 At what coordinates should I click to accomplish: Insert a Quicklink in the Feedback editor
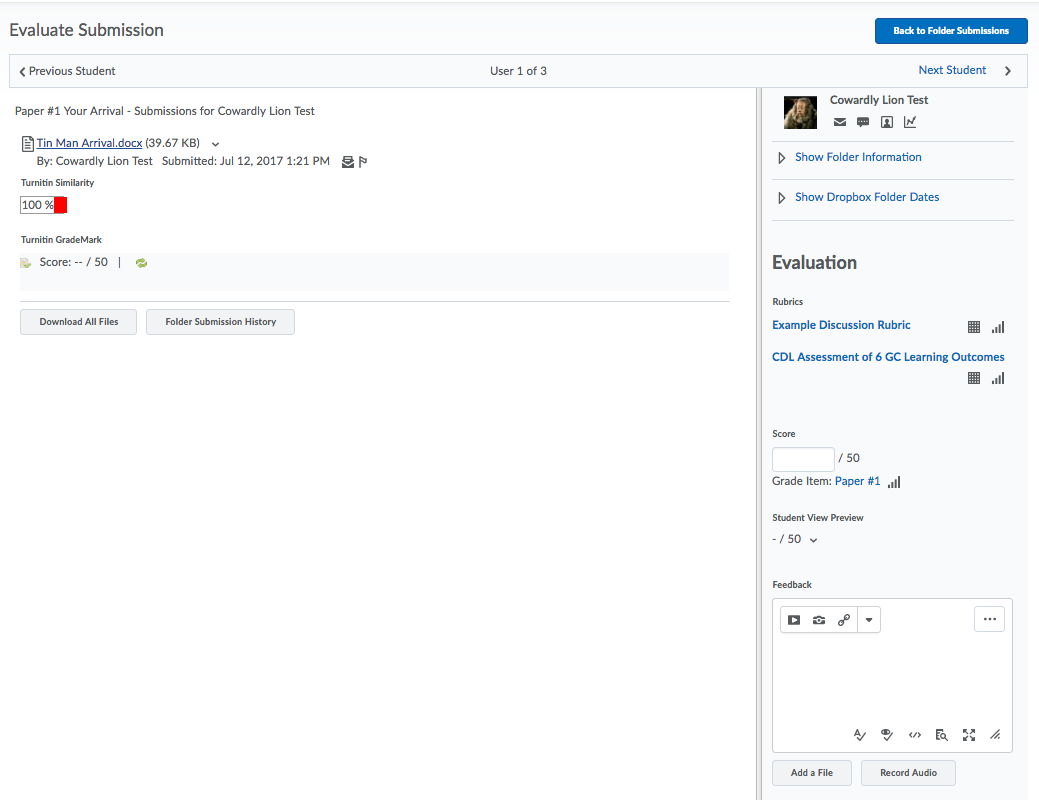click(843, 619)
